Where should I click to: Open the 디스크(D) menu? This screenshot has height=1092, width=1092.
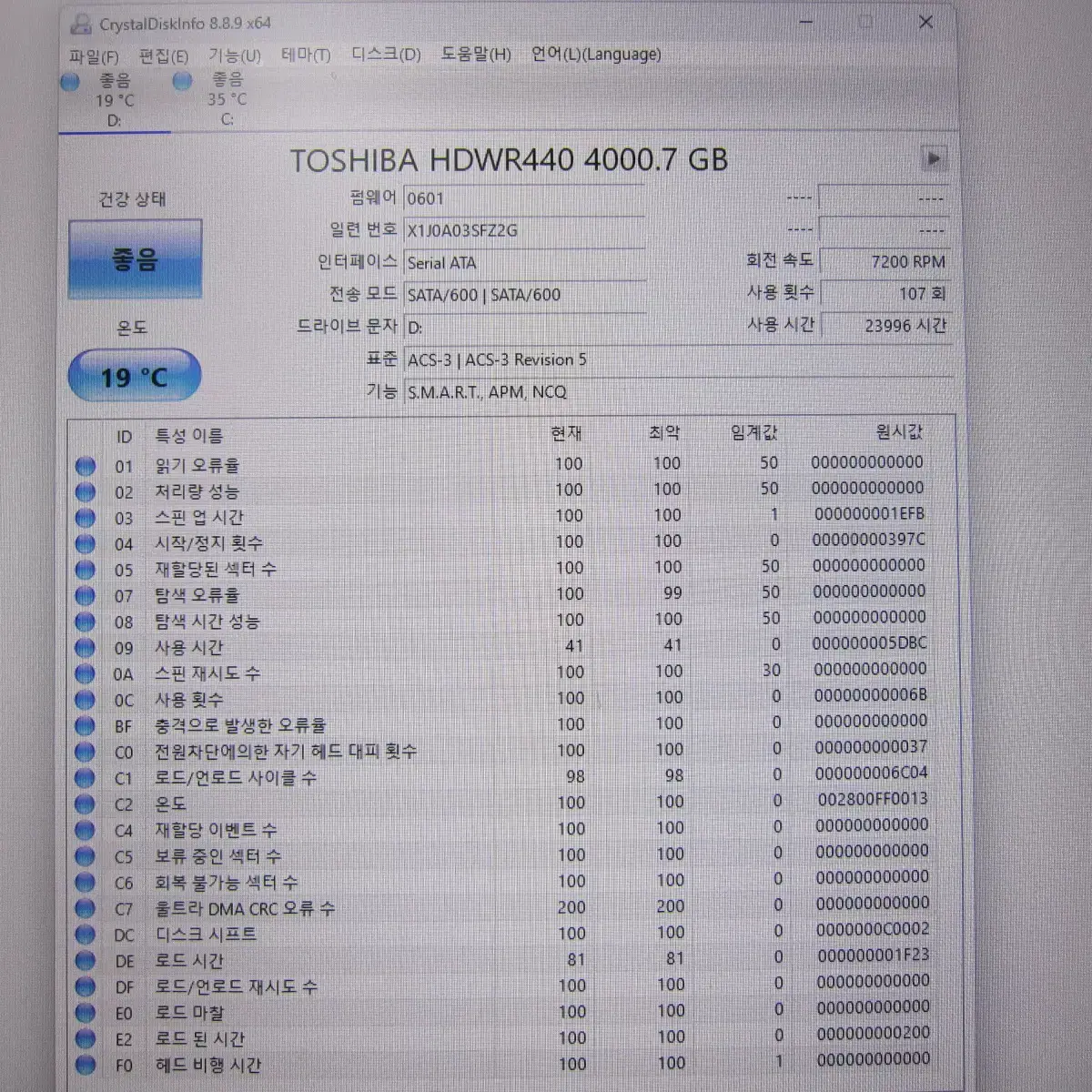pyautogui.click(x=386, y=55)
